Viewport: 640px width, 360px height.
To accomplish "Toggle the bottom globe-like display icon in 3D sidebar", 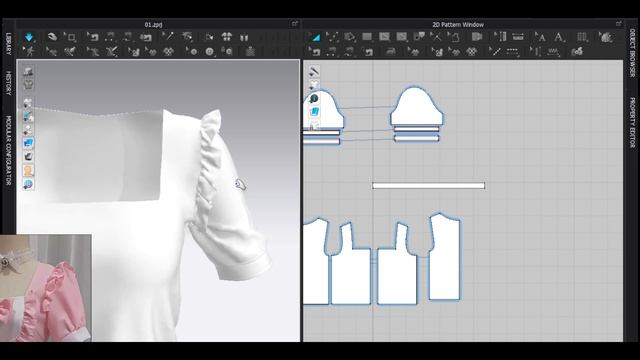I will click(28, 184).
